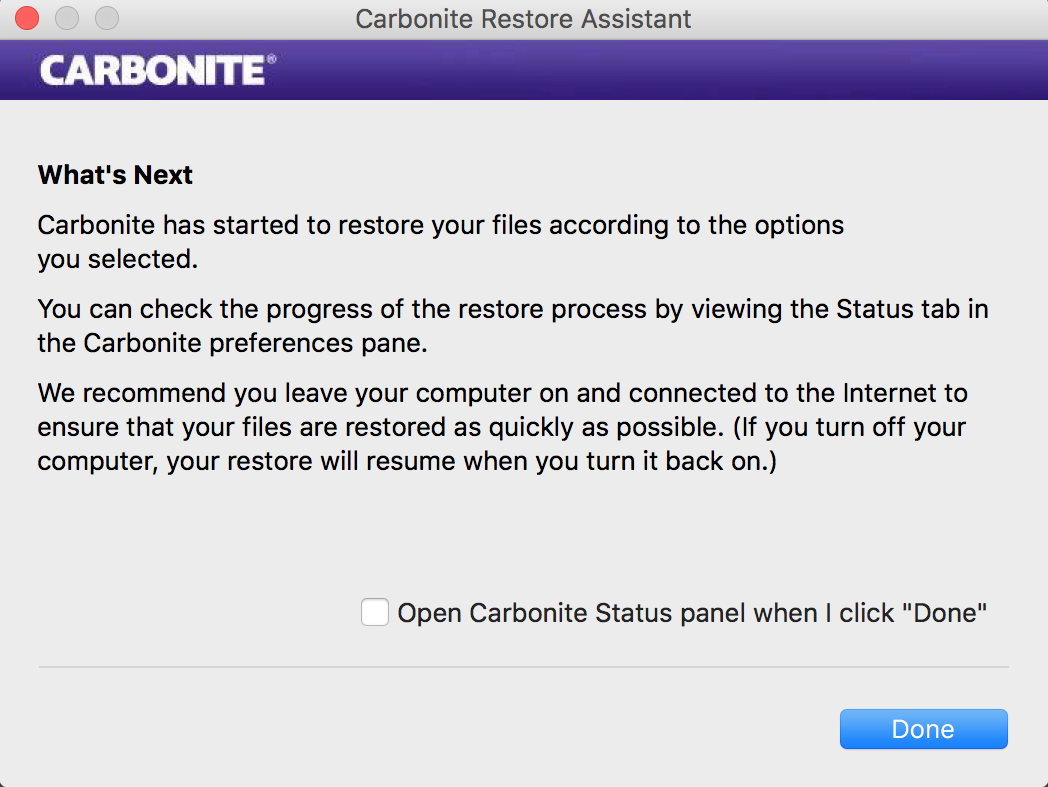Click the "What's Next" heading
1048x787 pixels.
(x=115, y=175)
